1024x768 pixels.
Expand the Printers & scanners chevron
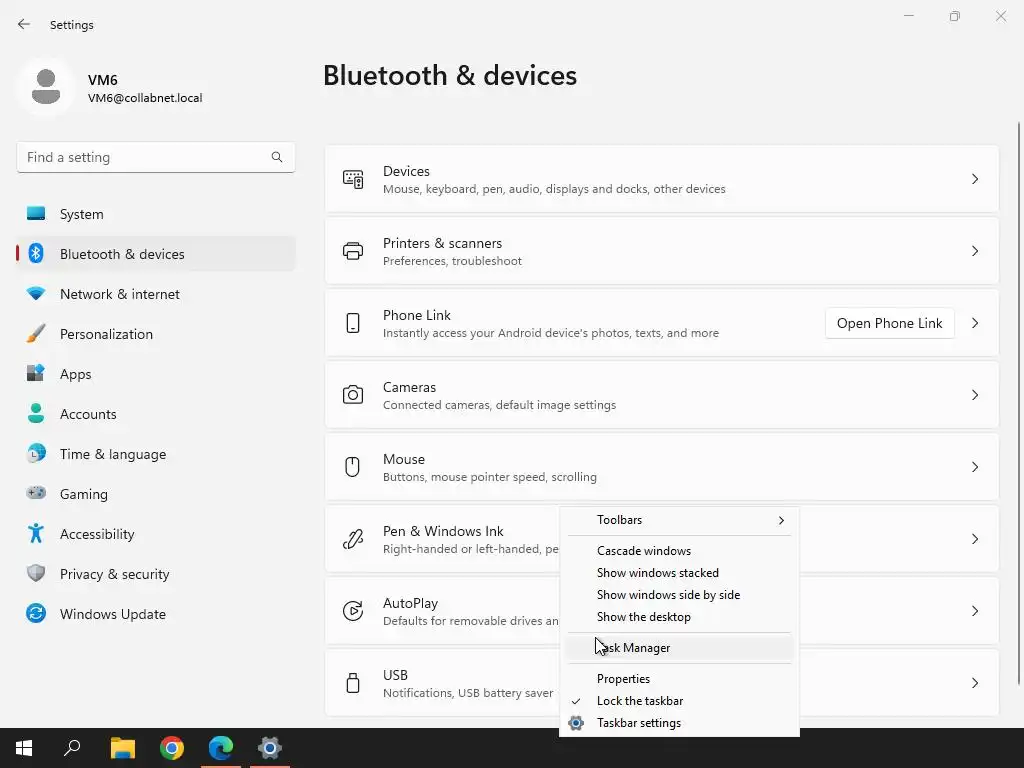[974, 251]
